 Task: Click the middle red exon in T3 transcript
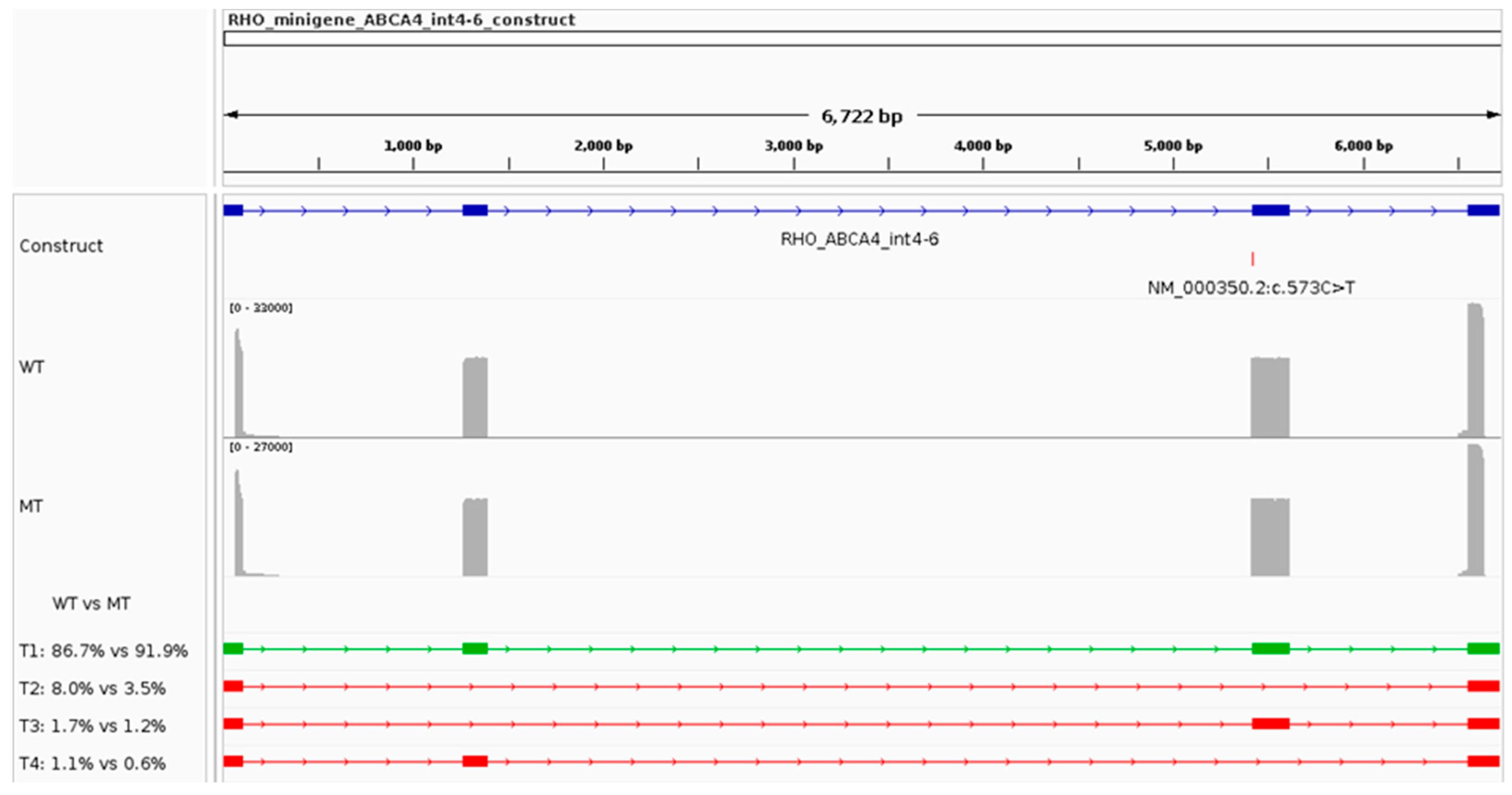[1270, 724]
